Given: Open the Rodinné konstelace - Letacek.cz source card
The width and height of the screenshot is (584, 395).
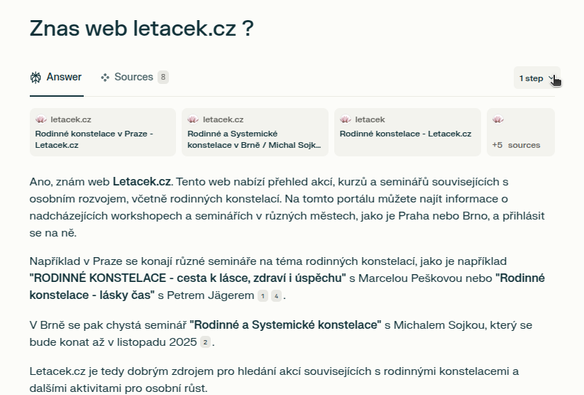Looking at the screenshot, I should click(x=407, y=132).
